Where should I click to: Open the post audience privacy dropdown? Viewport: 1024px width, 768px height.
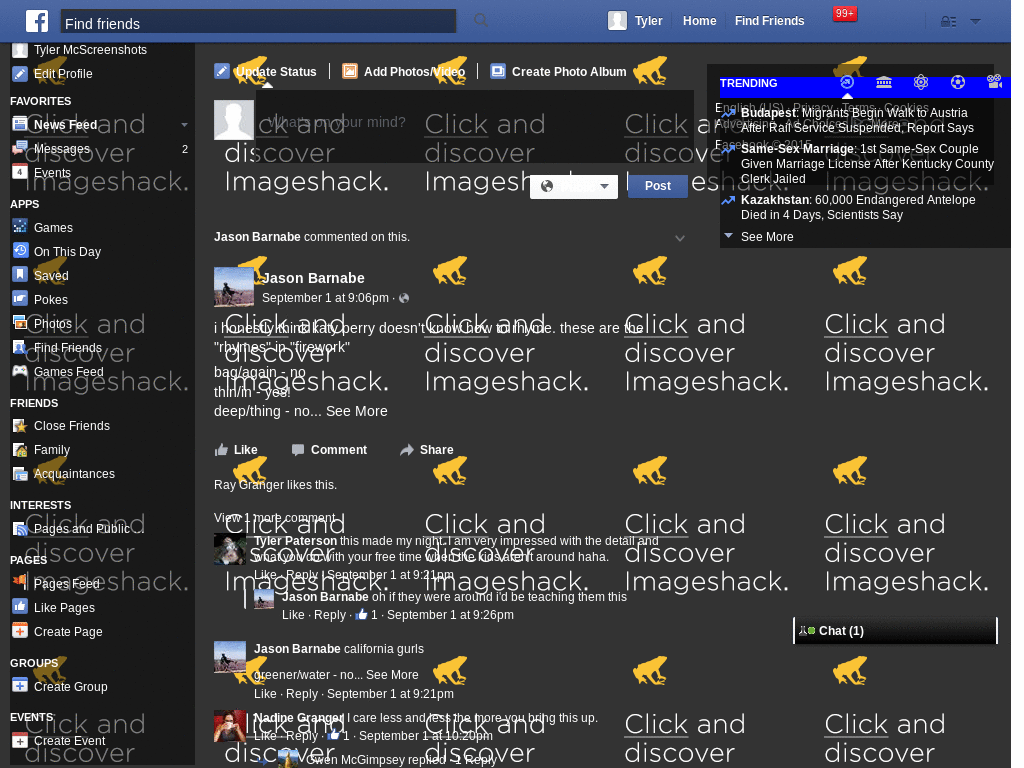pyautogui.click(x=573, y=187)
